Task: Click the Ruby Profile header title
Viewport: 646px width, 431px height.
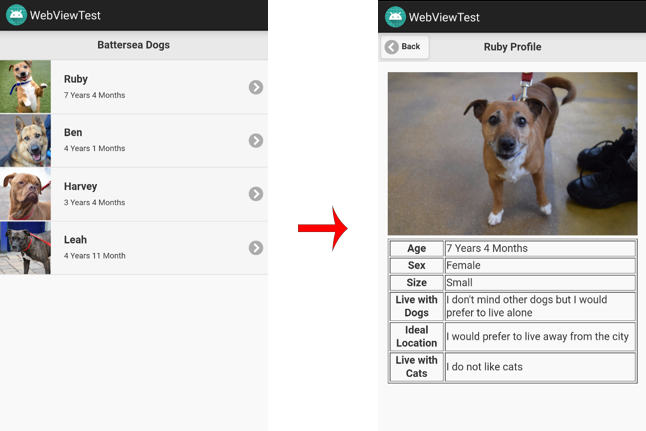Action: click(513, 47)
